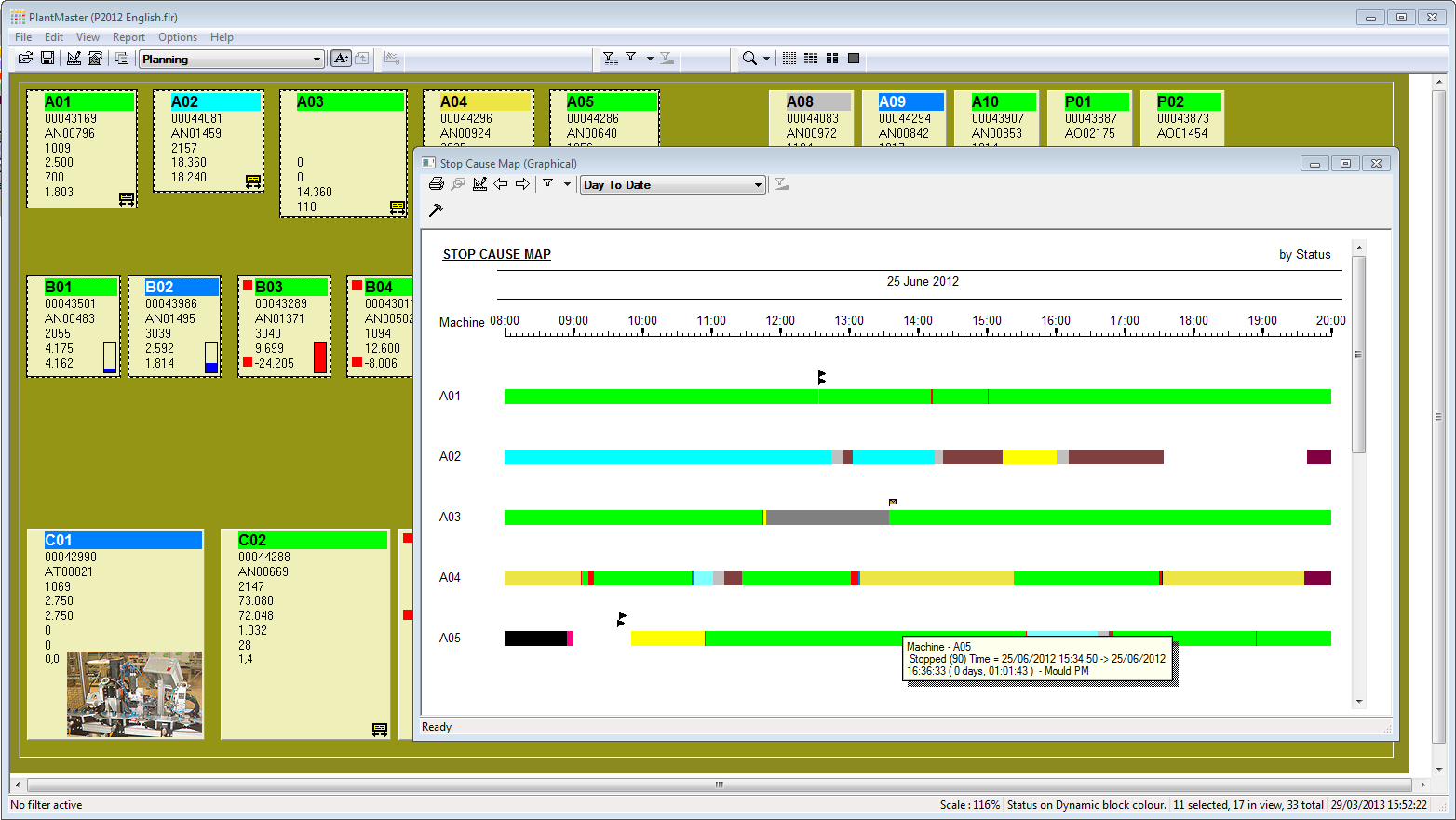Open the Edit menu
The width and height of the screenshot is (1456, 820).
click(54, 37)
